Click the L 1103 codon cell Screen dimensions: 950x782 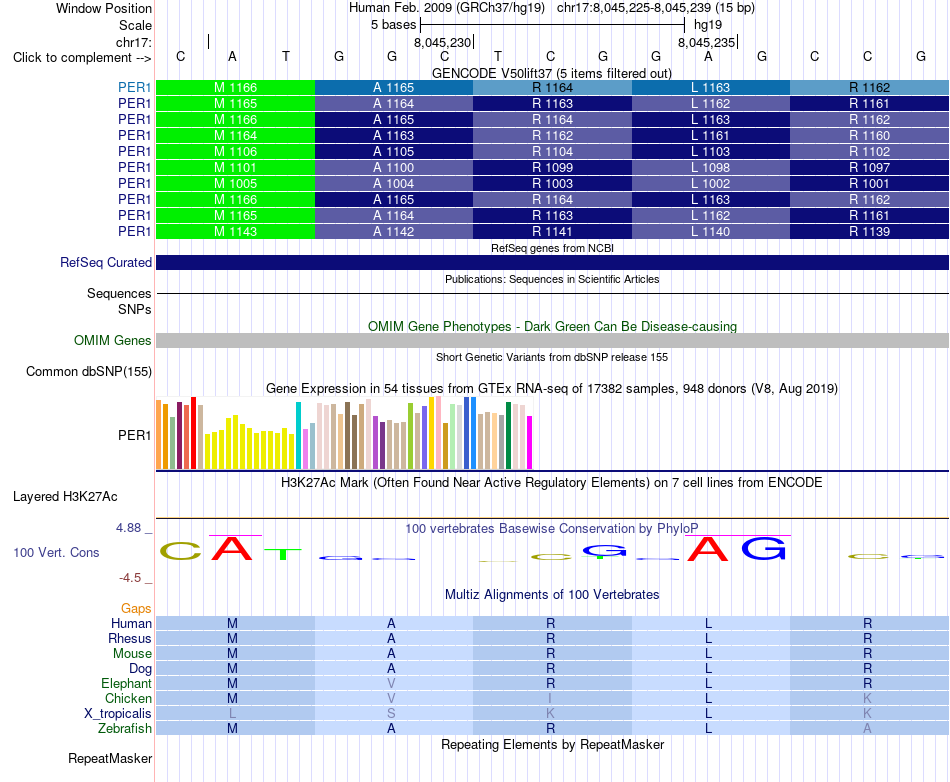click(x=711, y=151)
